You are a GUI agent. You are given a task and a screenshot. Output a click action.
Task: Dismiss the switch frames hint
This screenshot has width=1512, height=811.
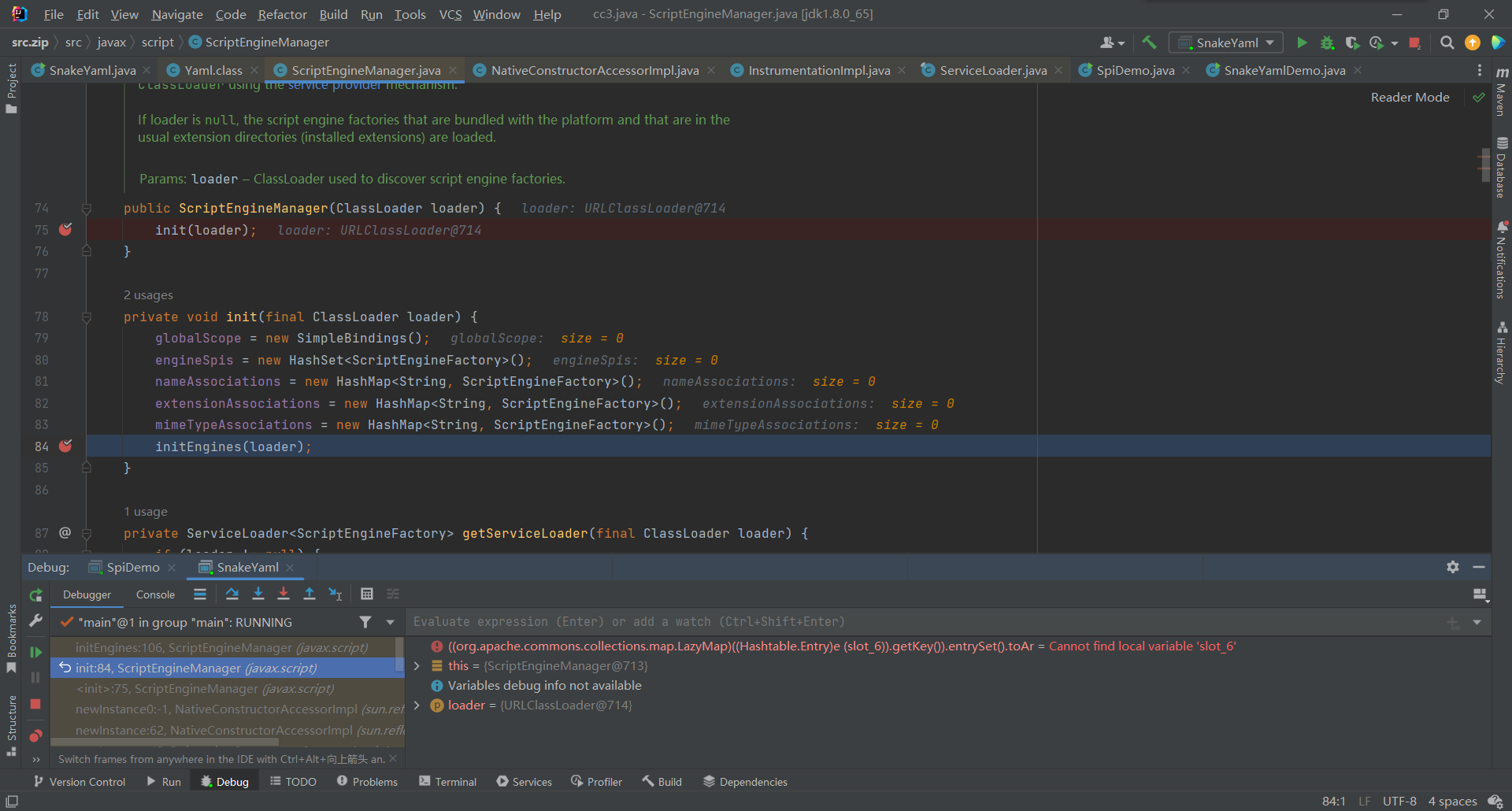tap(393, 758)
